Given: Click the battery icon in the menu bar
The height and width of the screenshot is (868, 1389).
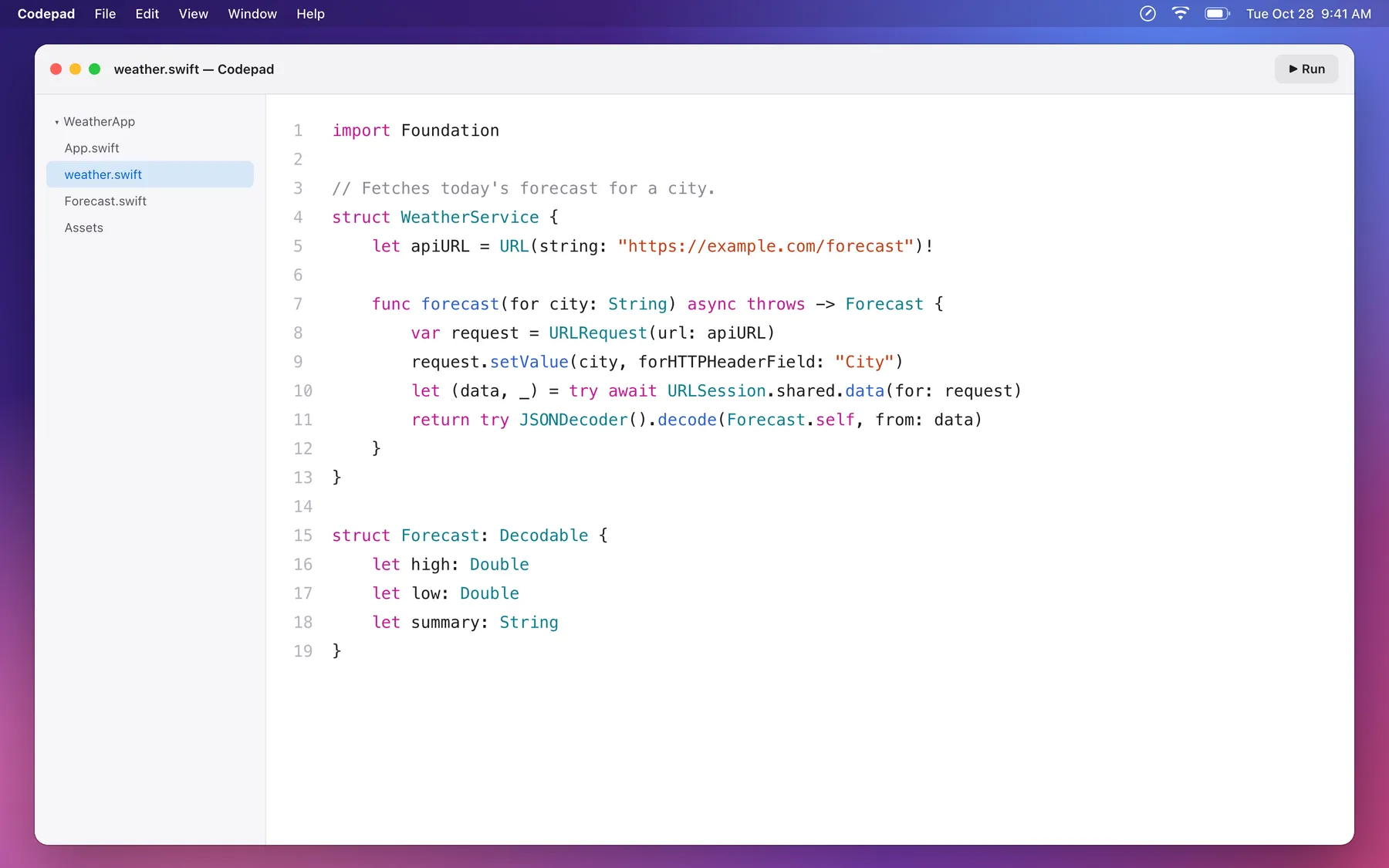Looking at the screenshot, I should point(1217,13).
